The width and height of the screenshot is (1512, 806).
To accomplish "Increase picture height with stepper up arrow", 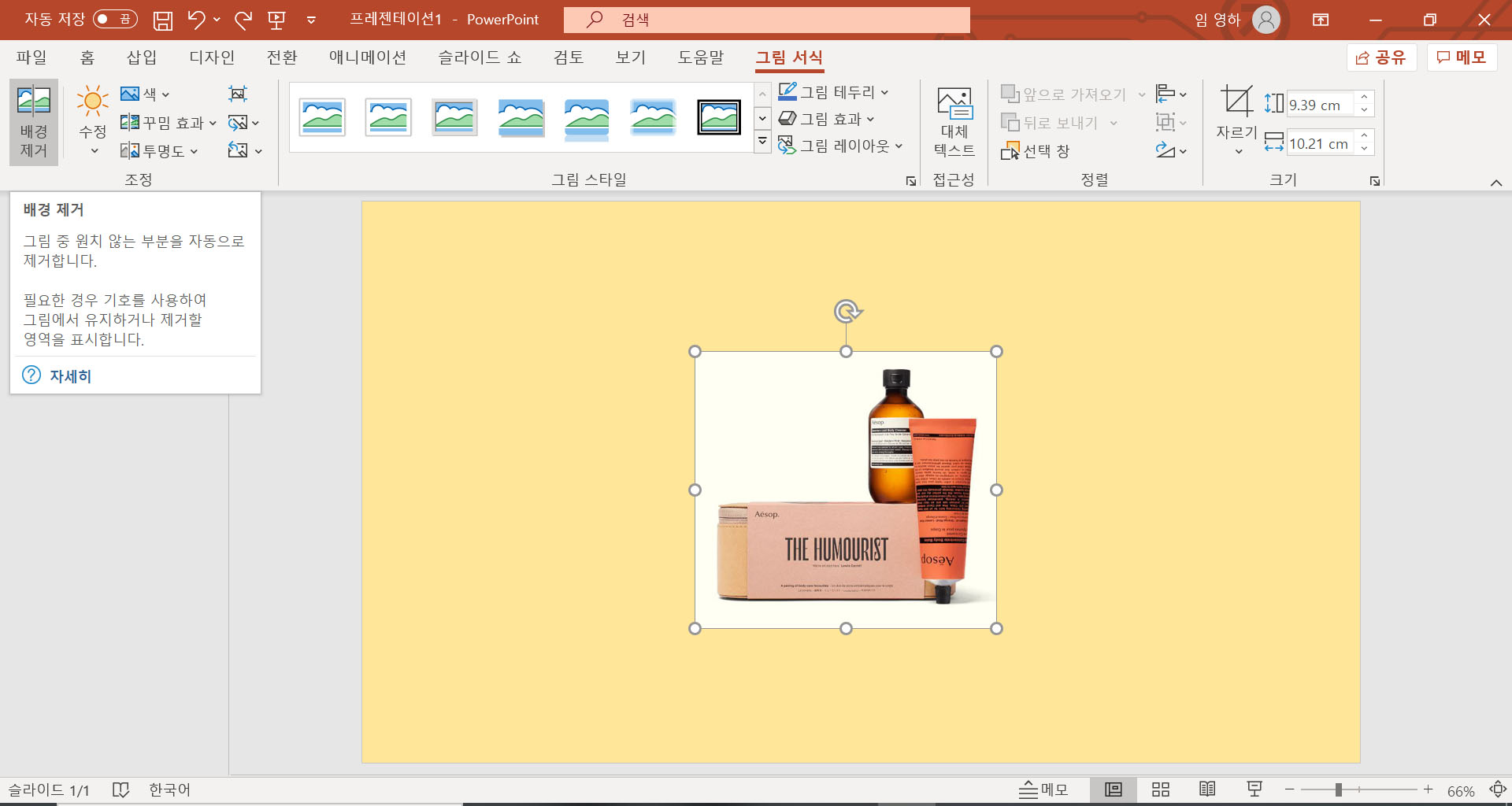I will (1364, 98).
